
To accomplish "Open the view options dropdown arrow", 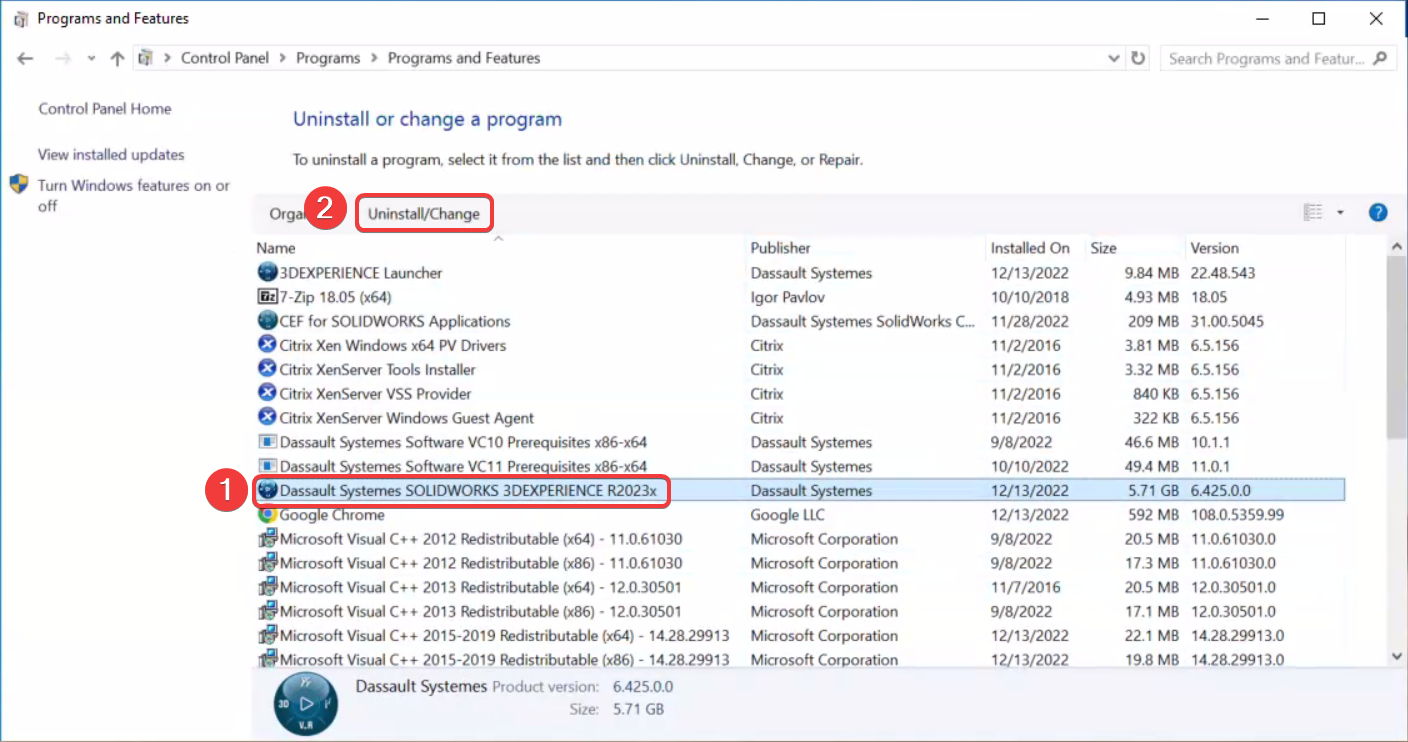I will 1340,212.
